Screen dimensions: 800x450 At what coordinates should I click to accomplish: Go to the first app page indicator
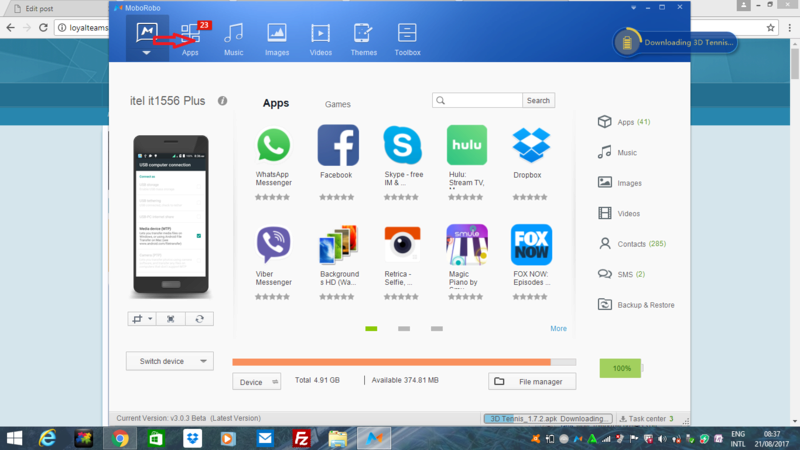point(371,329)
